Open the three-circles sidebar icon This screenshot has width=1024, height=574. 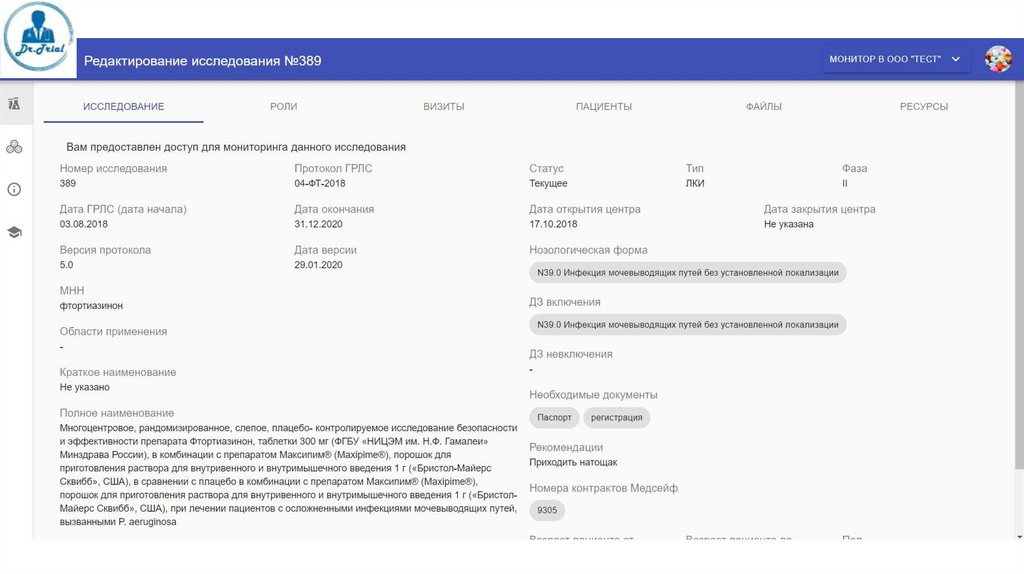tap(14, 147)
